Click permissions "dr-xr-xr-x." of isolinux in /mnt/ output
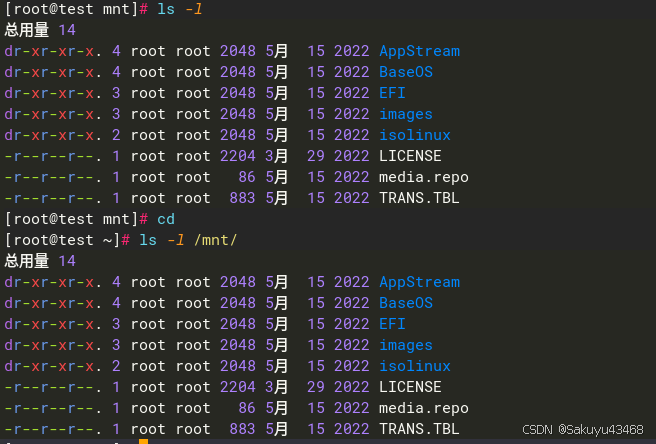656x444 pixels. [53, 366]
